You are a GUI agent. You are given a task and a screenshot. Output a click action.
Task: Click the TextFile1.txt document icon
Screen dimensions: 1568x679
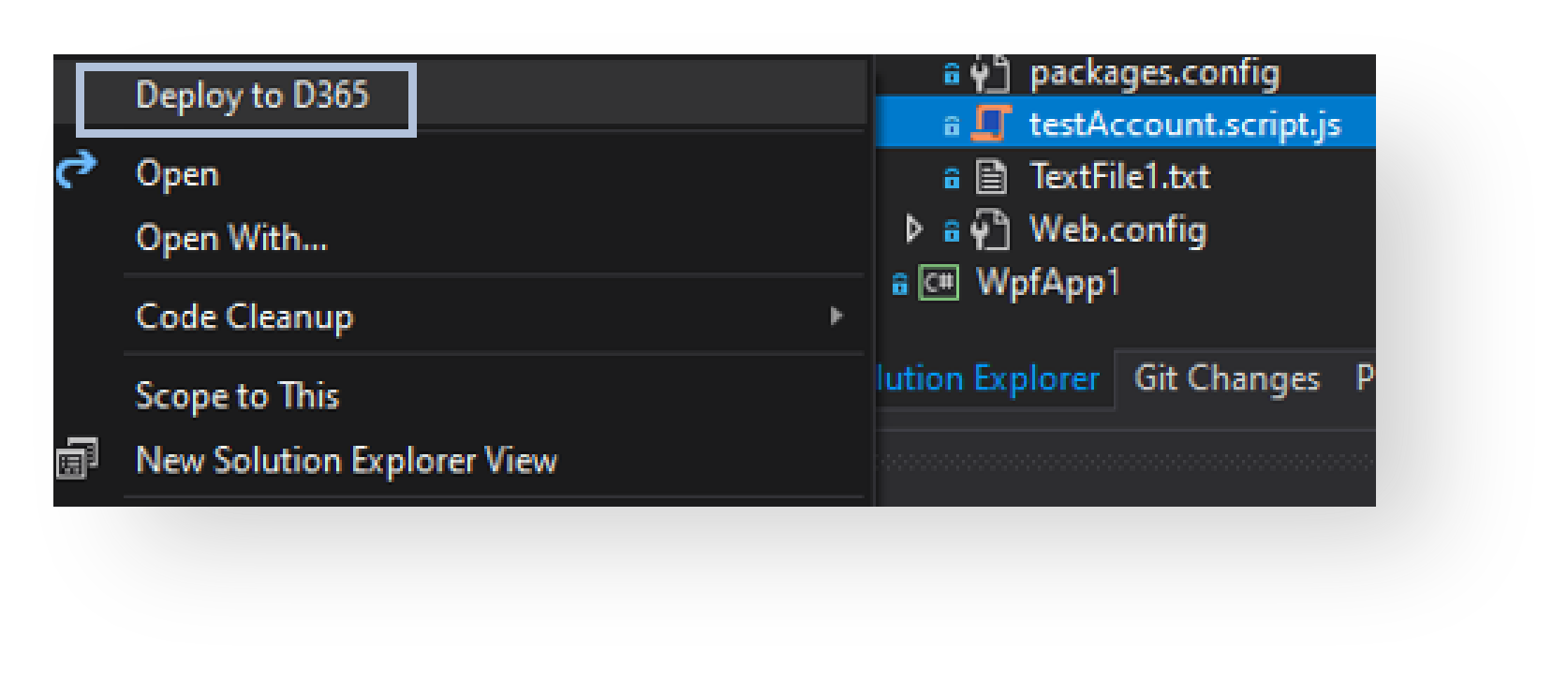(x=991, y=176)
